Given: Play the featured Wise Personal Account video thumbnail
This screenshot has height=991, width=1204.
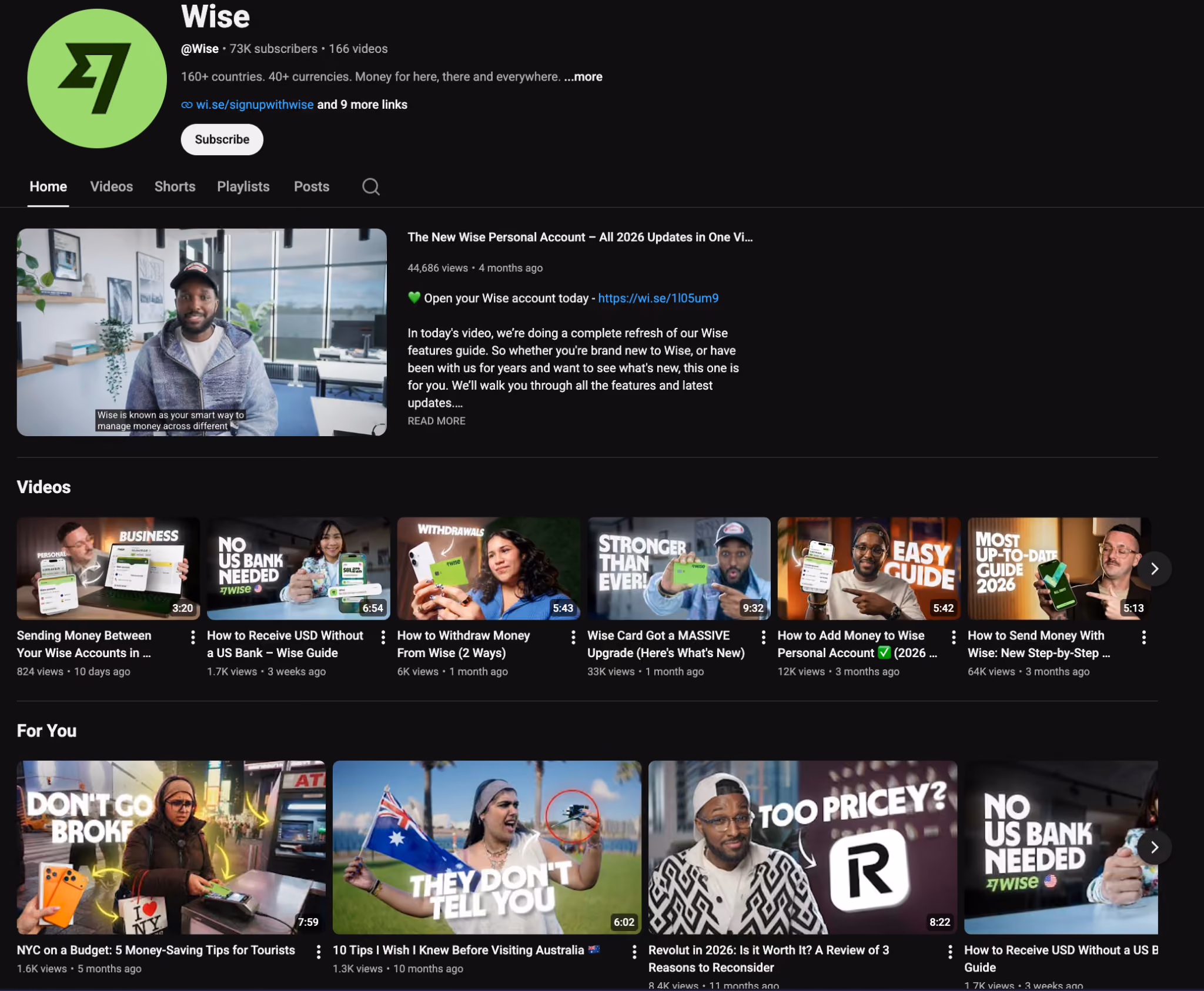Looking at the screenshot, I should pos(202,332).
